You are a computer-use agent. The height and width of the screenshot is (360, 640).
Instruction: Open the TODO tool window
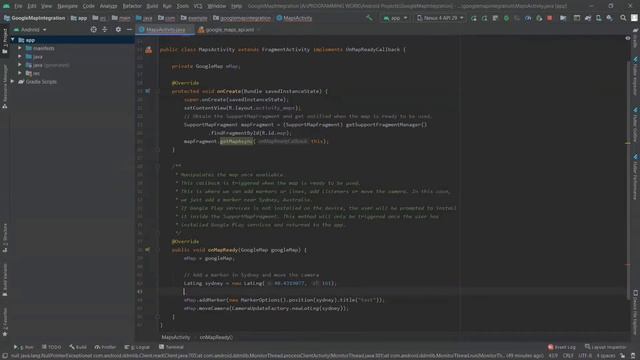click(x=51, y=347)
